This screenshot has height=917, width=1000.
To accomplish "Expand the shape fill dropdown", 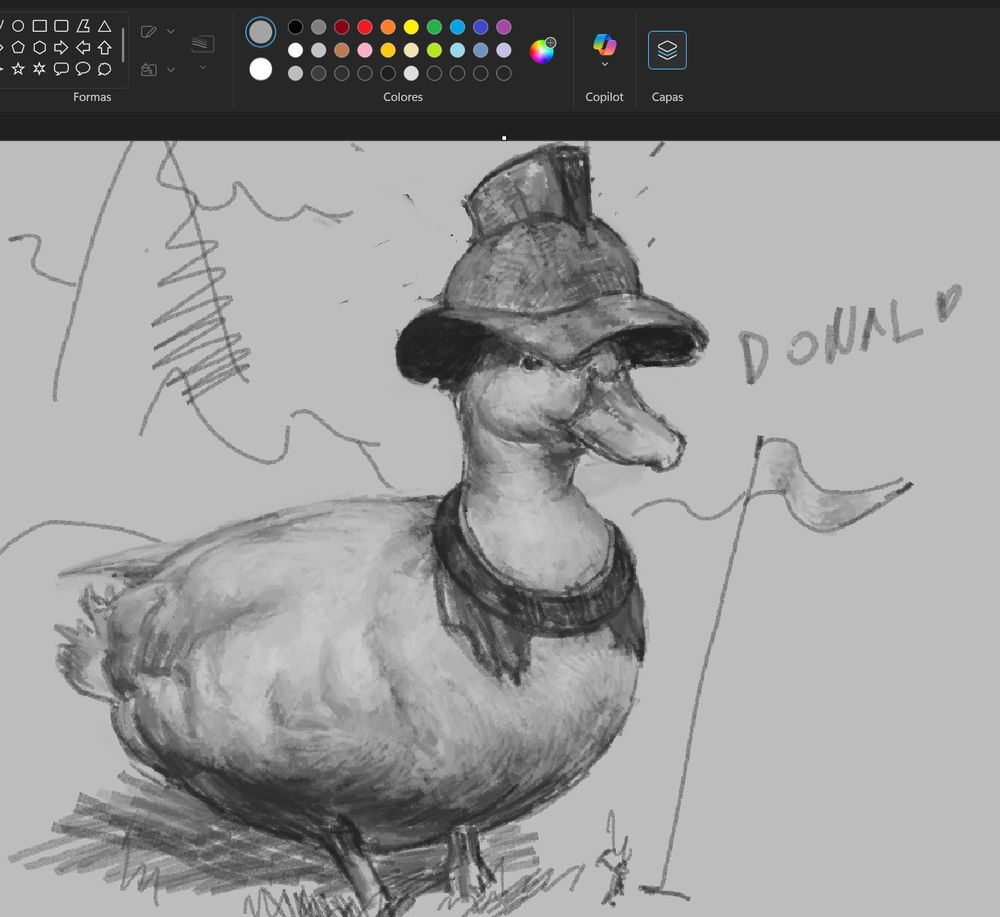I will tap(170, 70).
